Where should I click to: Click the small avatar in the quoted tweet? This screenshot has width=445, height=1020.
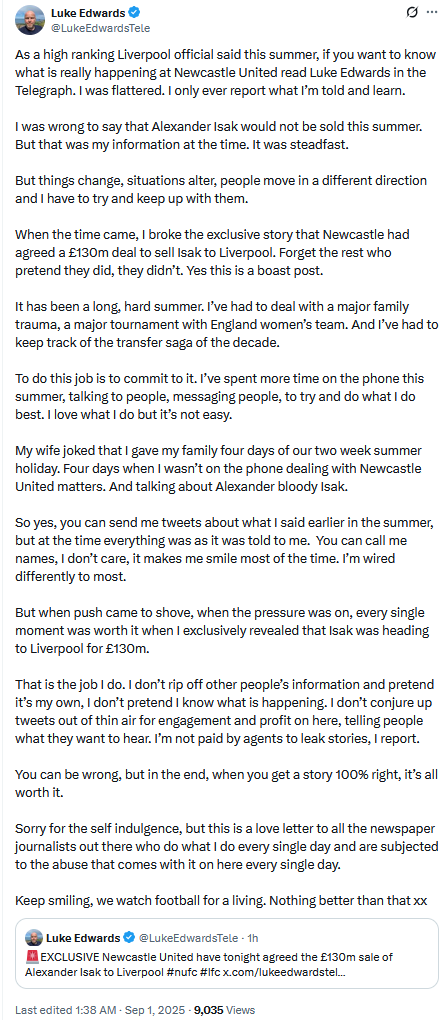point(34,937)
